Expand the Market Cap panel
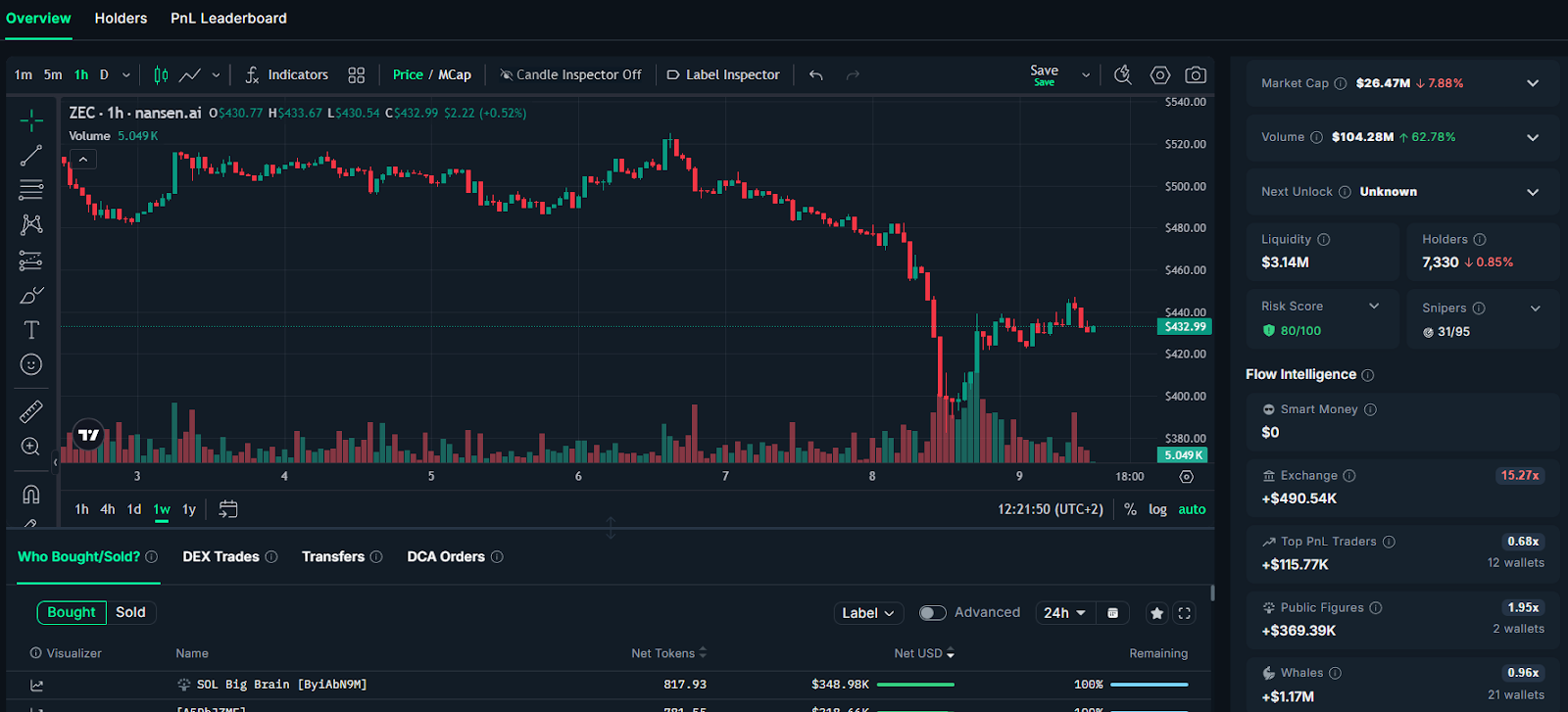Image resolution: width=1568 pixels, height=712 pixels. (x=1533, y=83)
